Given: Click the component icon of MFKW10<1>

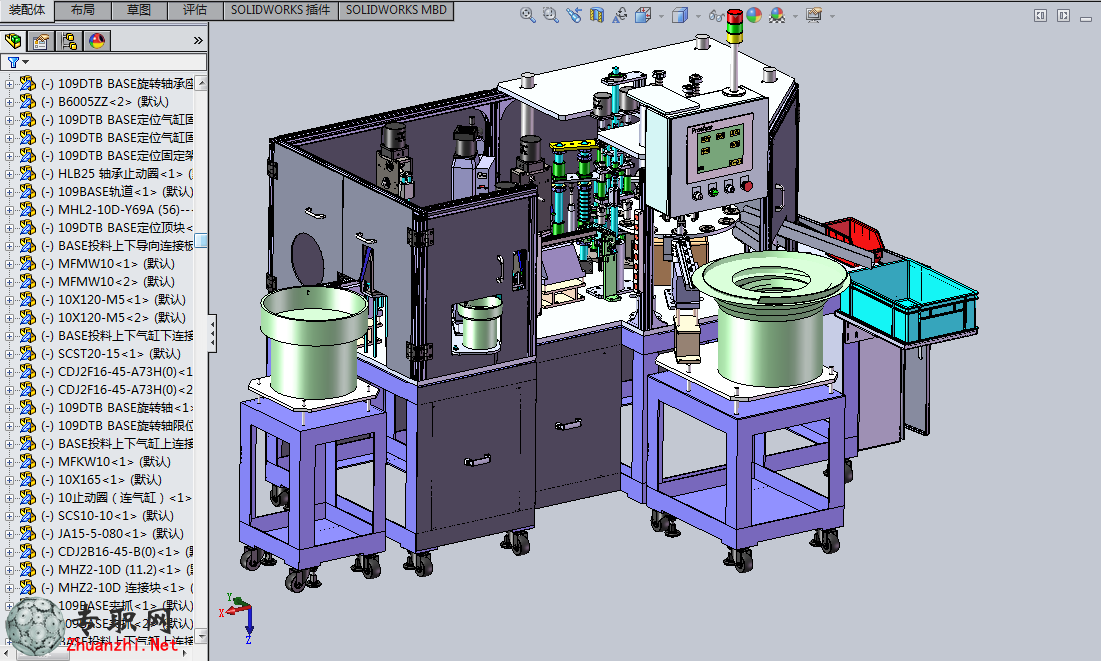Looking at the screenshot, I should coord(27,462).
